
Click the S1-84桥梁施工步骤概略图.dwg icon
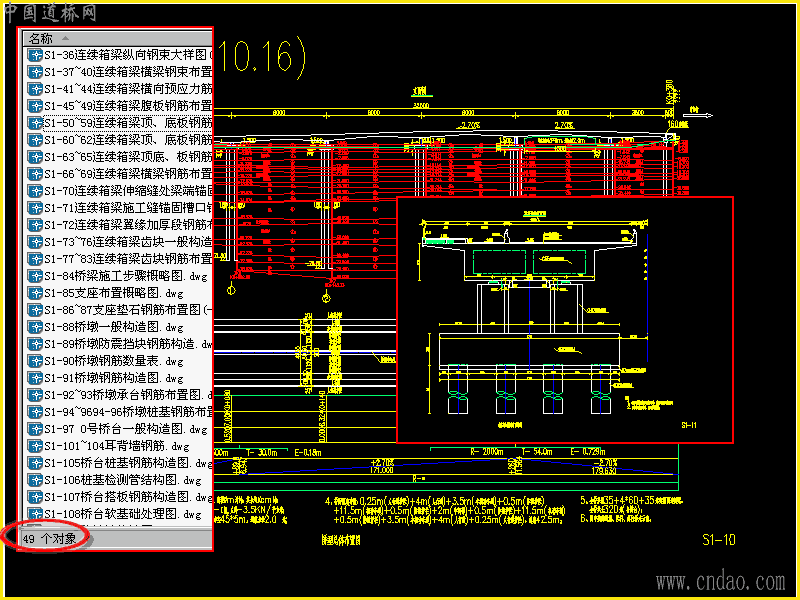35,276
